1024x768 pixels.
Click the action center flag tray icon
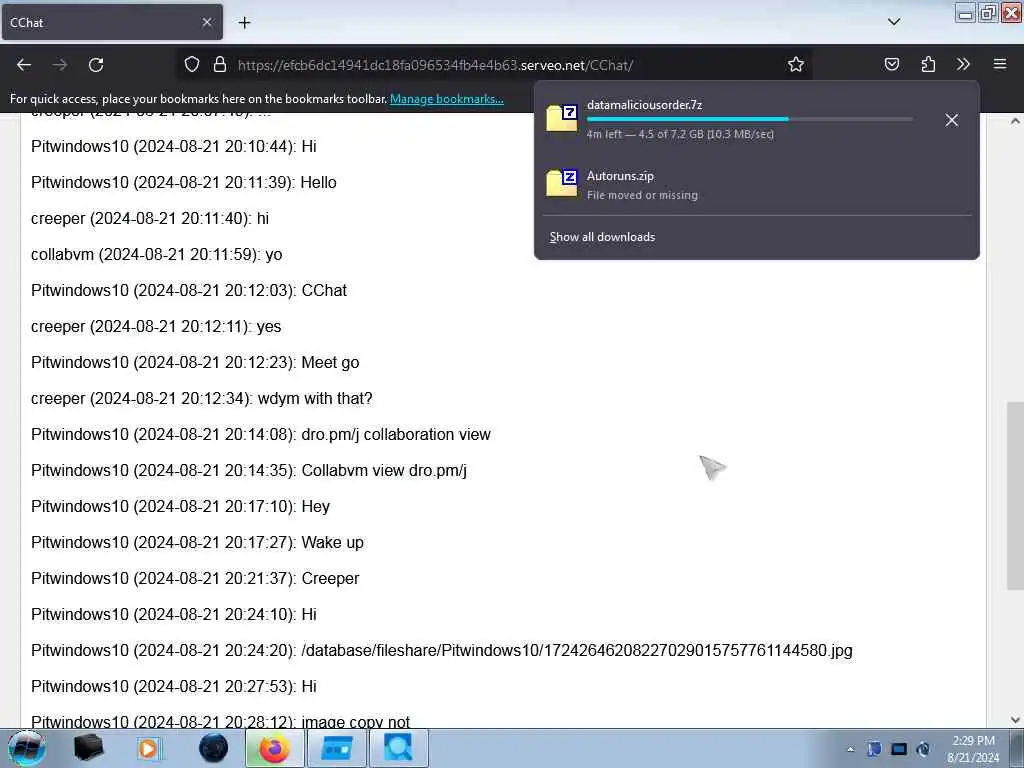coord(874,749)
